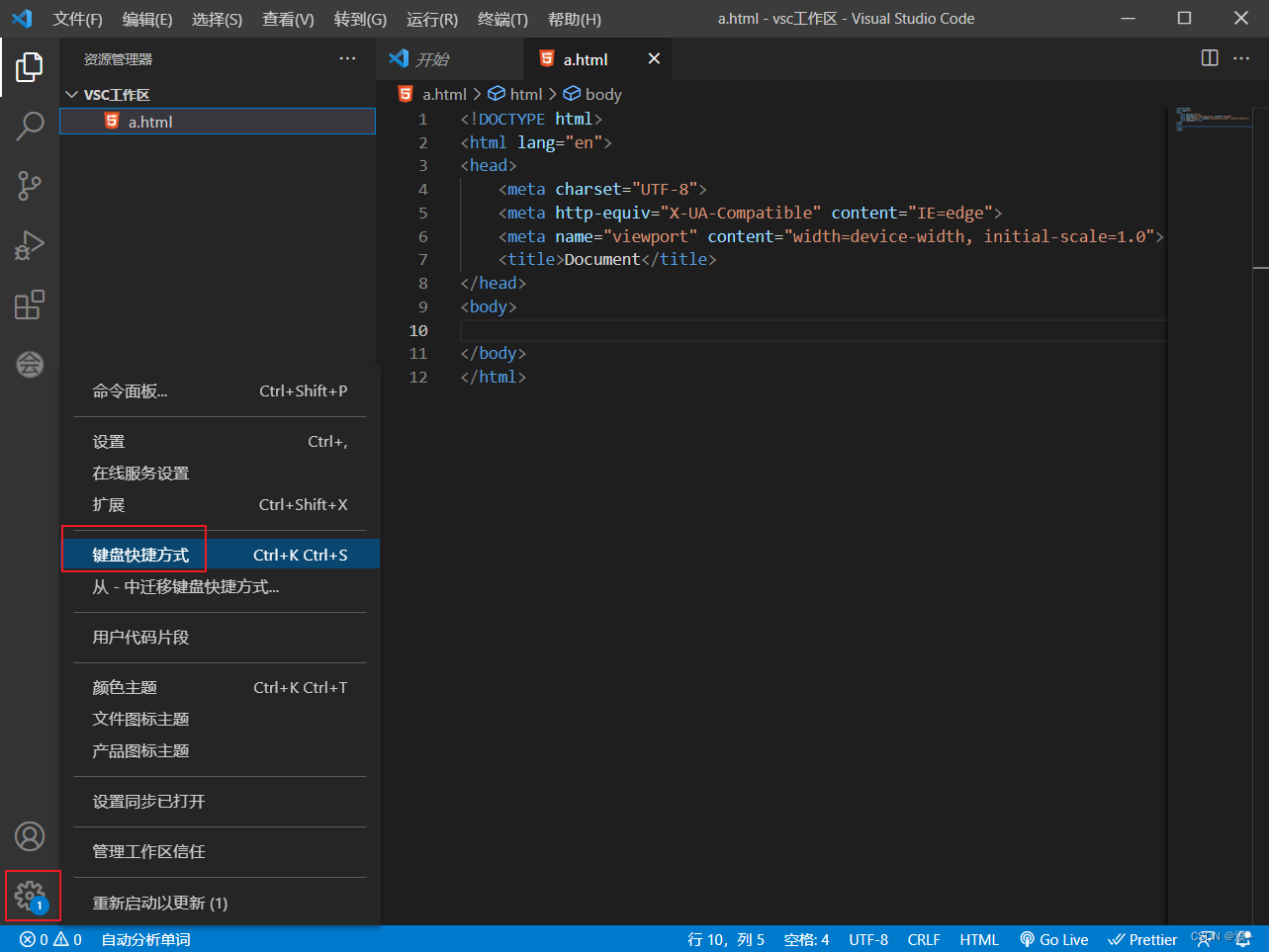Choose 命令面板... from the menu
This screenshot has width=1269, height=952.
point(220,391)
